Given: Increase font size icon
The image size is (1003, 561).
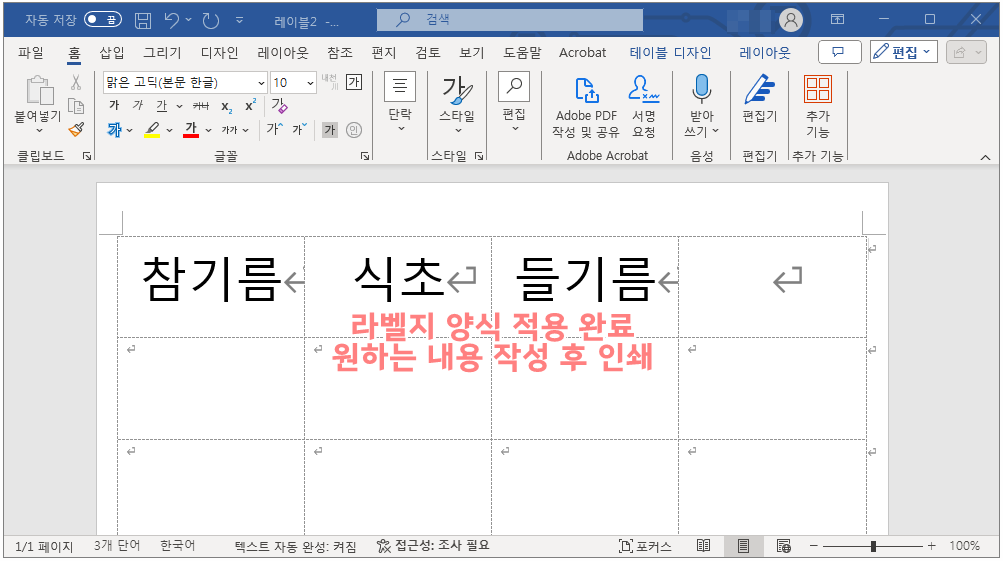Looking at the screenshot, I should point(274,129).
